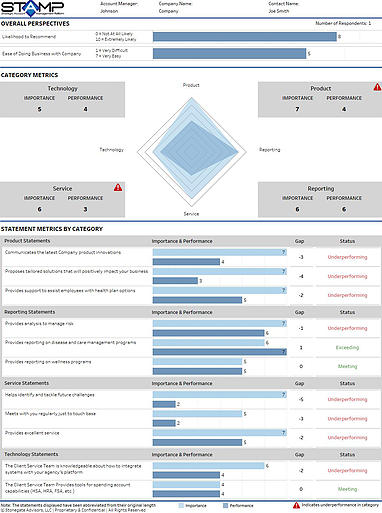Image resolution: width=382 pixels, height=513 pixels.
Task: Click the Contact Name Joe Smith
Action: pos(279,11)
